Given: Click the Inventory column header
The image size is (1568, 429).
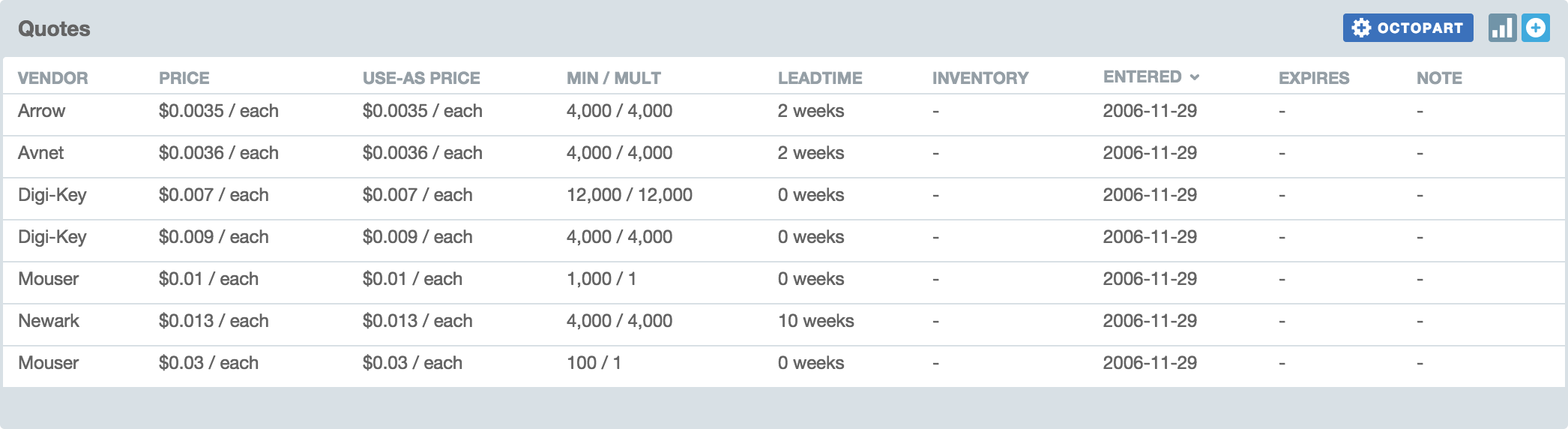Looking at the screenshot, I should (980, 78).
